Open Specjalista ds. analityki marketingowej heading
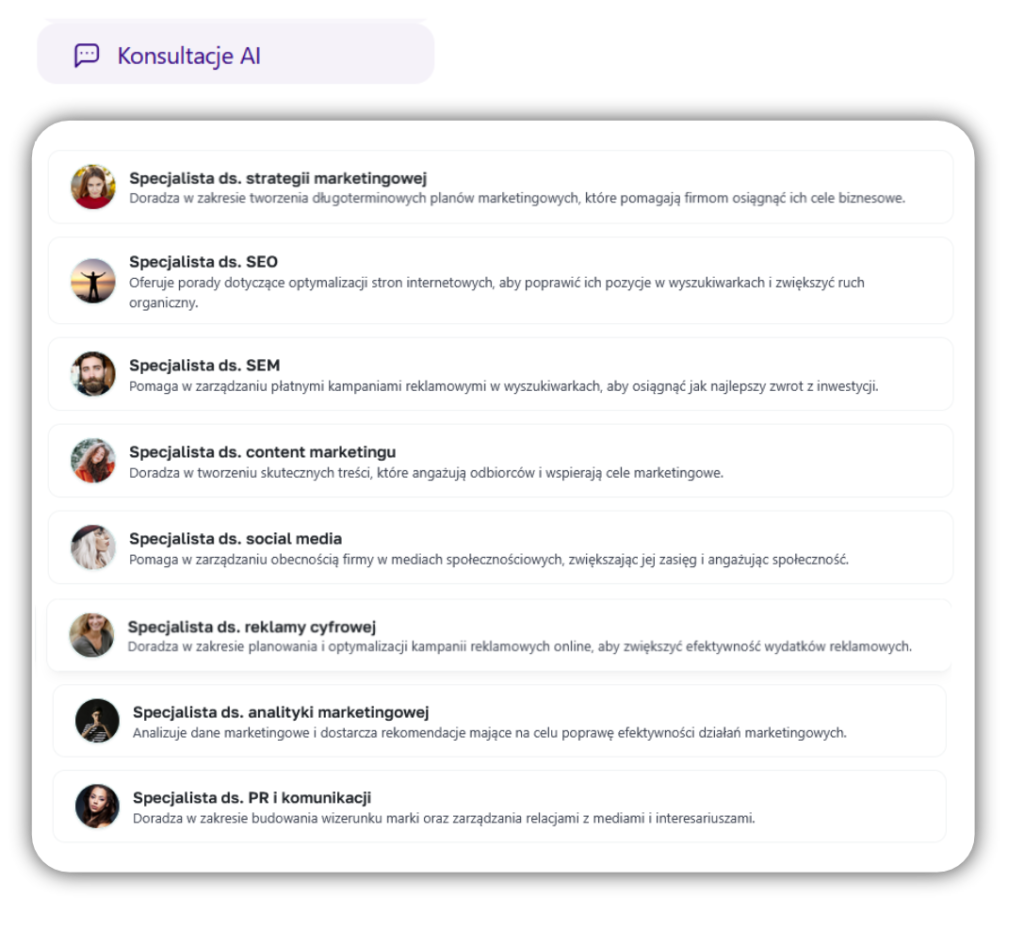Viewport: 1024px width, 930px height. coord(281,713)
